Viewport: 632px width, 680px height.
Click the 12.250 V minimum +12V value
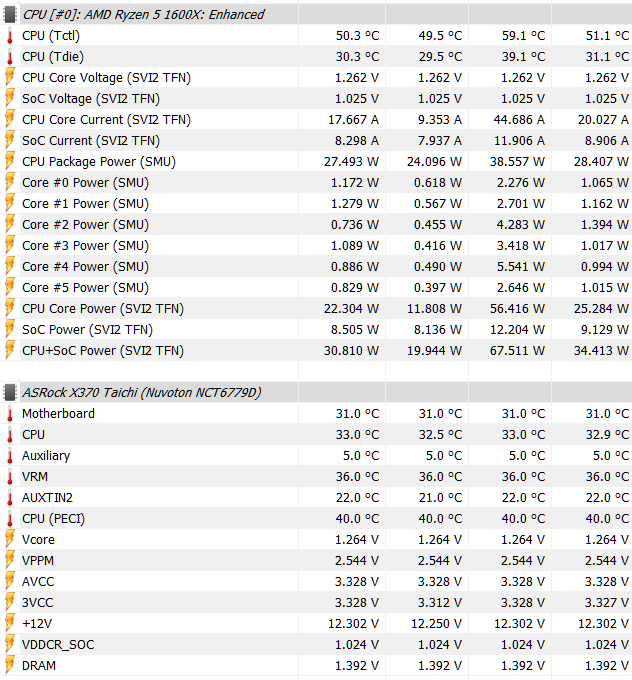pos(436,624)
